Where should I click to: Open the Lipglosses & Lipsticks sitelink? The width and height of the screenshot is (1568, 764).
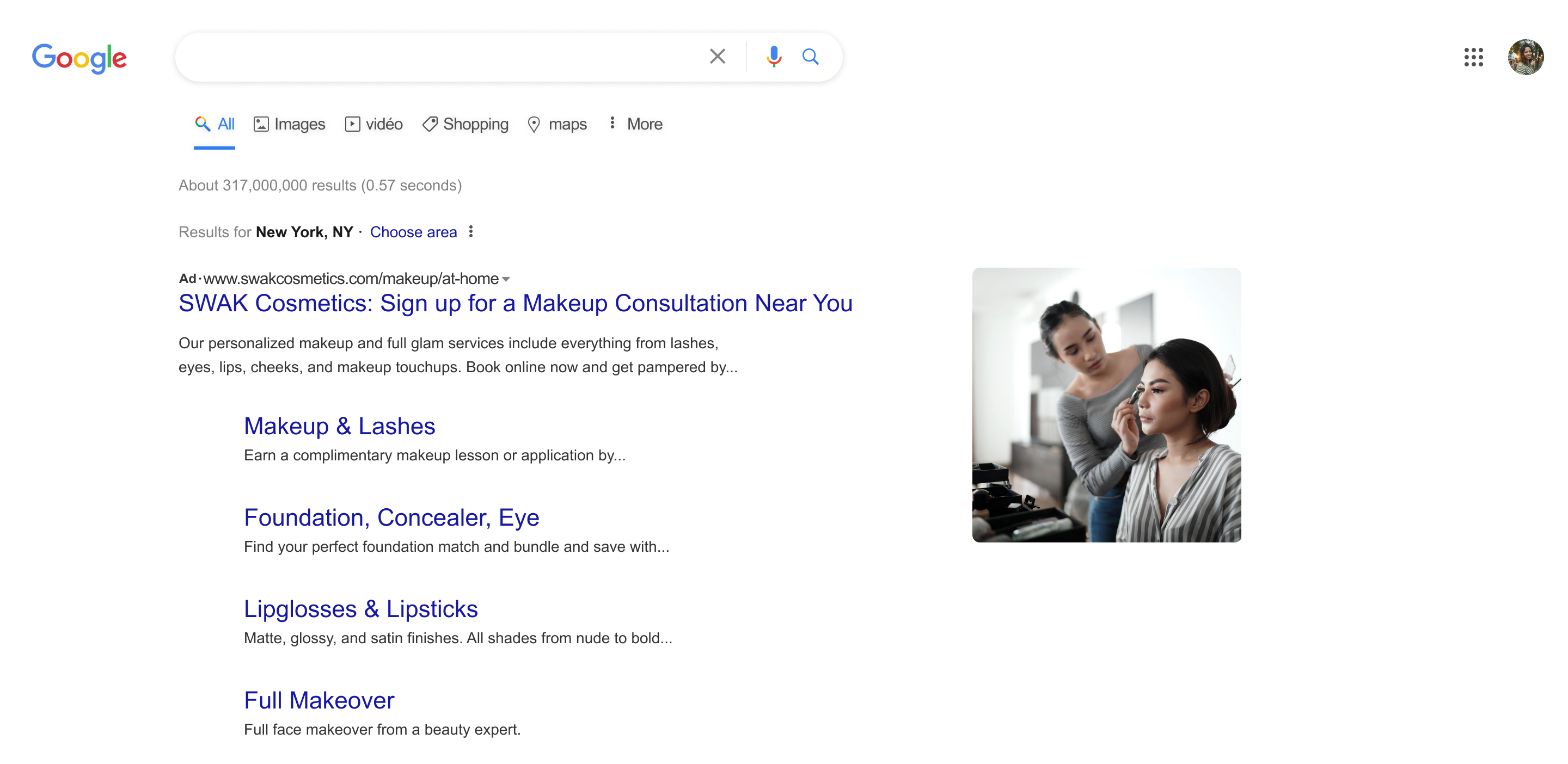tap(360, 609)
